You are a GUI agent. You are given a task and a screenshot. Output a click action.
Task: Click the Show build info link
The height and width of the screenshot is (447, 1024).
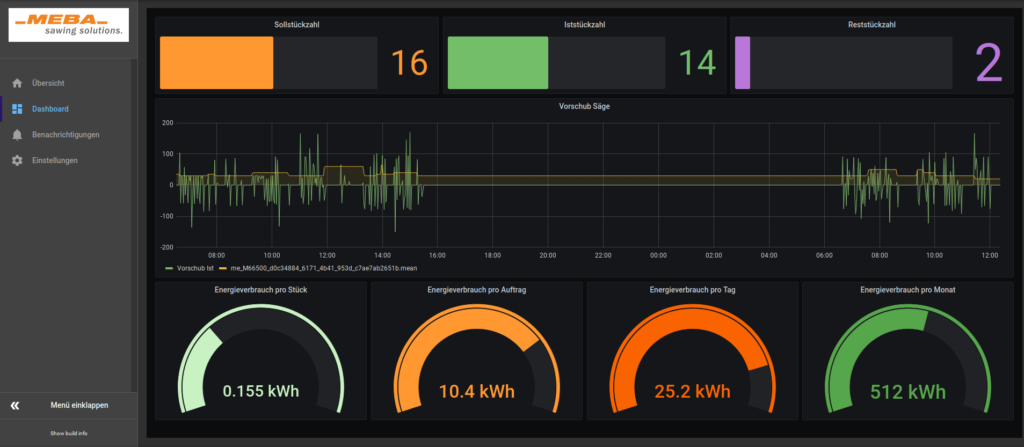click(x=69, y=433)
